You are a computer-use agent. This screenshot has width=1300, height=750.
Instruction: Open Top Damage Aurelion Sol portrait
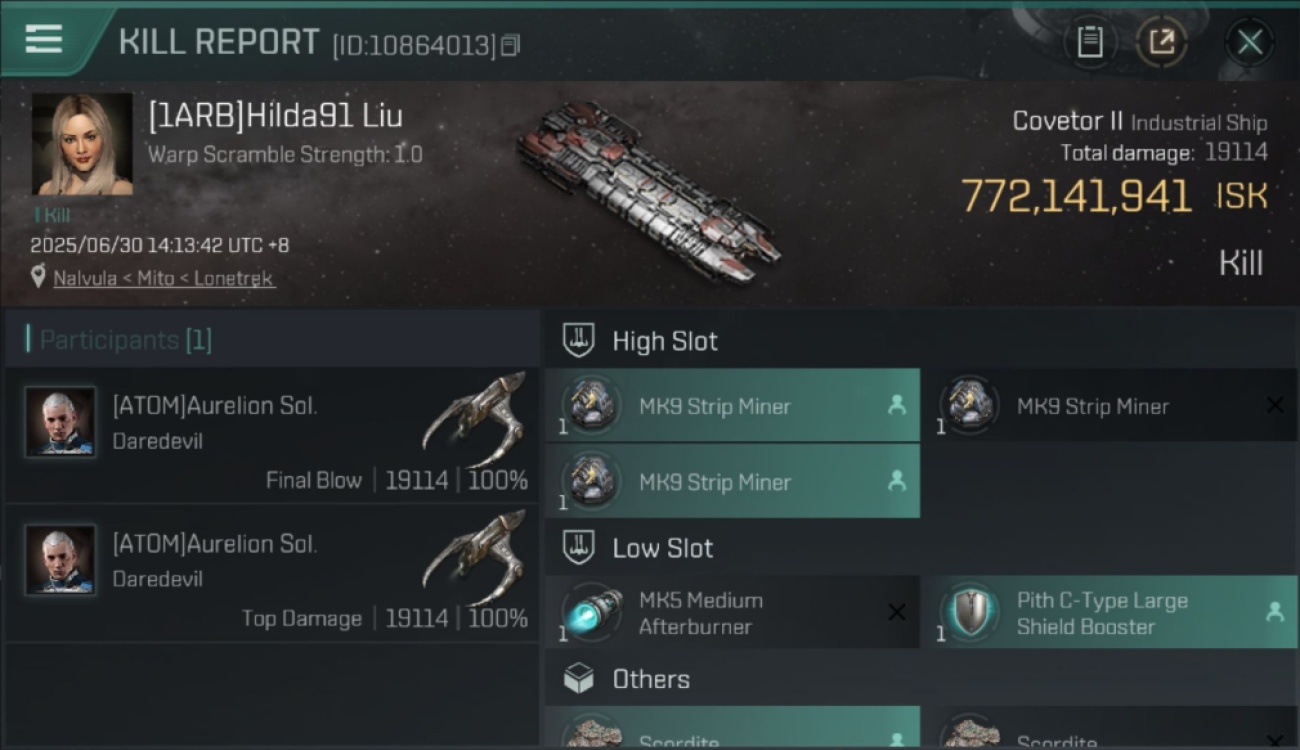pyautogui.click(x=61, y=560)
